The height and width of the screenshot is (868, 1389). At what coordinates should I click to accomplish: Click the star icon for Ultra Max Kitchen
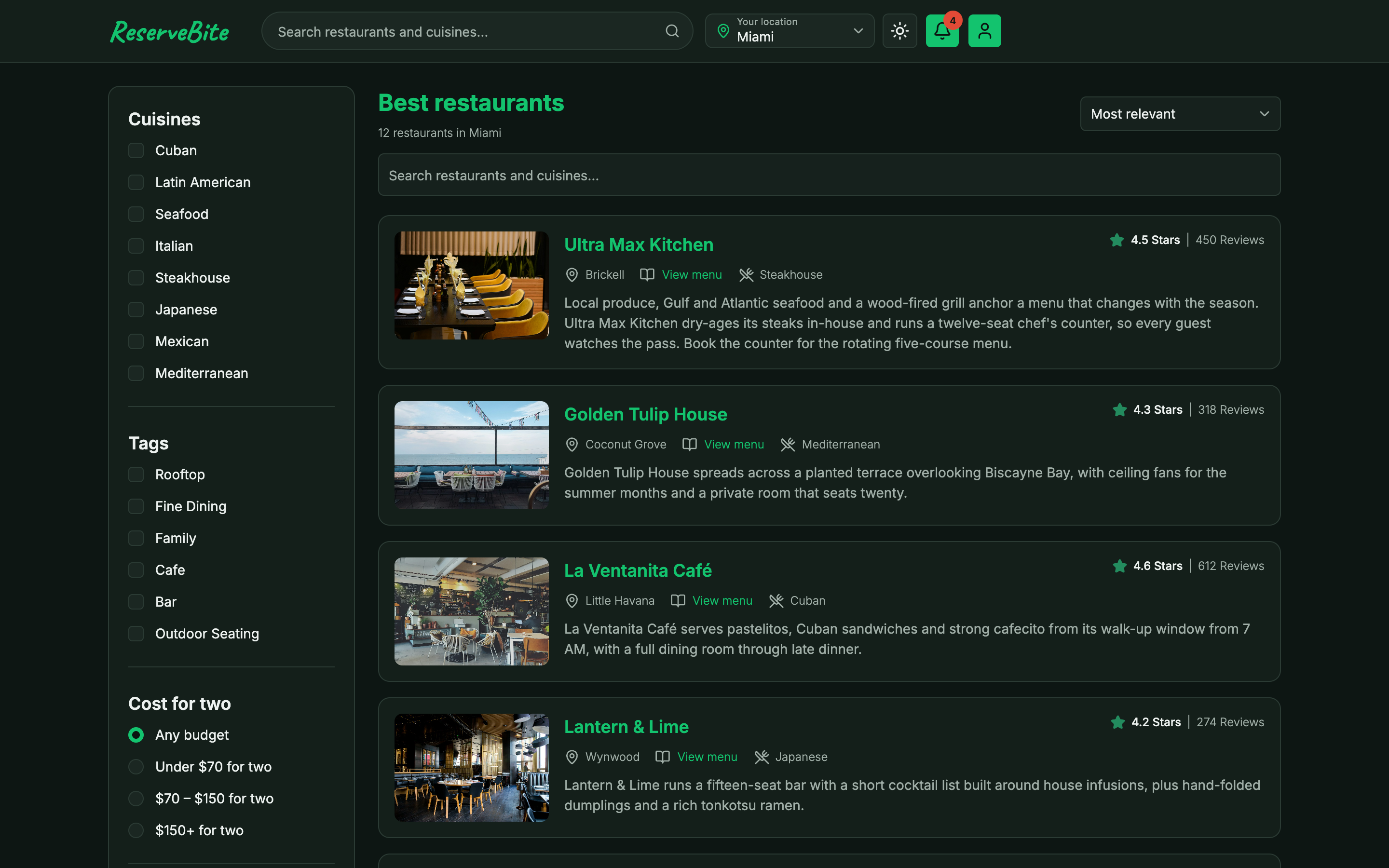[1117, 240]
